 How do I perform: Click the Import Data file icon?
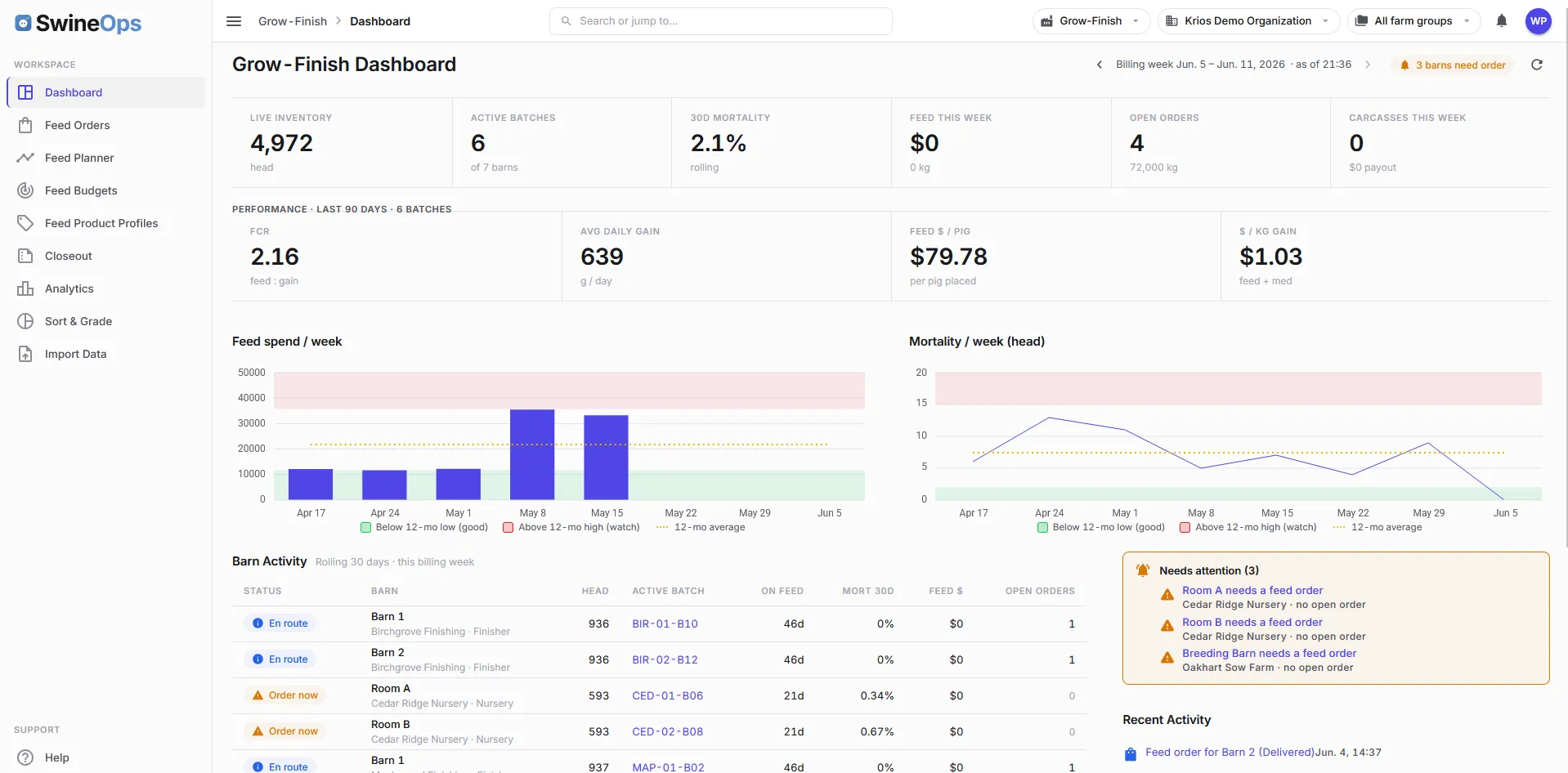pos(25,354)
